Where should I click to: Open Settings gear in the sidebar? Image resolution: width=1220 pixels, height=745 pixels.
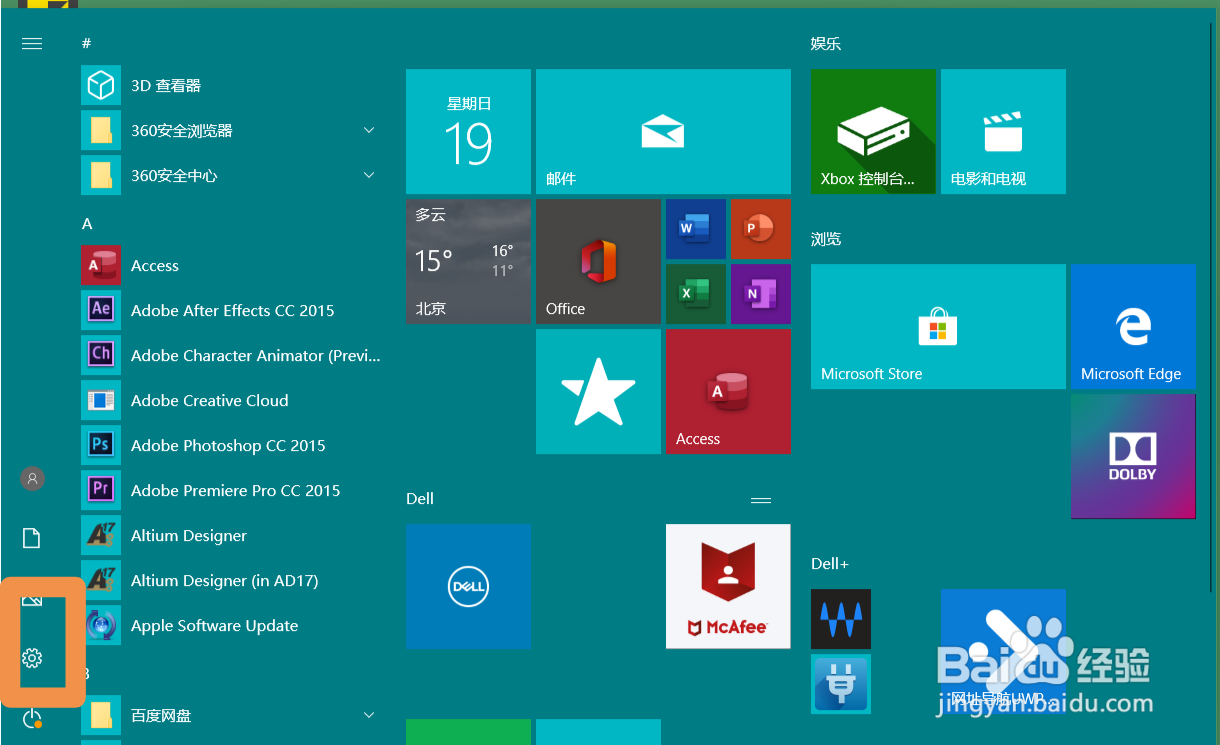click(x=32, y=658)
